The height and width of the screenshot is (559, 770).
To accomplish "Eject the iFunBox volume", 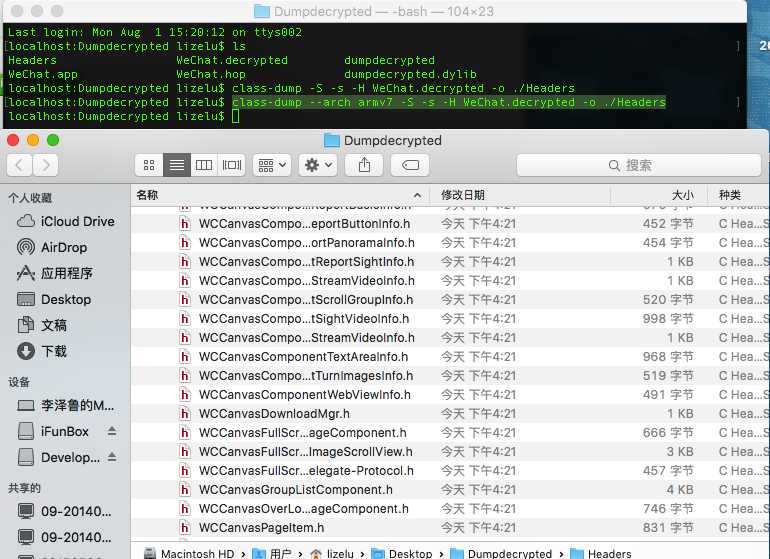I will [x=112, y=431].
